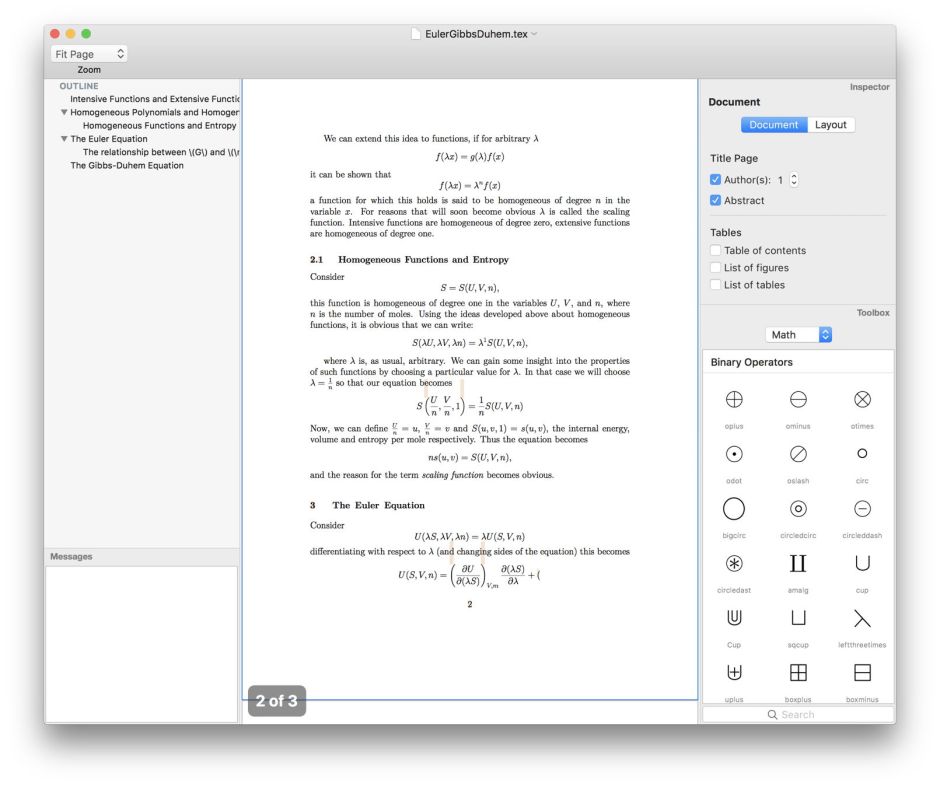940x787 pixels.
Task: Uncheck the Abstract title page option
Action: [x=715, y=199]
